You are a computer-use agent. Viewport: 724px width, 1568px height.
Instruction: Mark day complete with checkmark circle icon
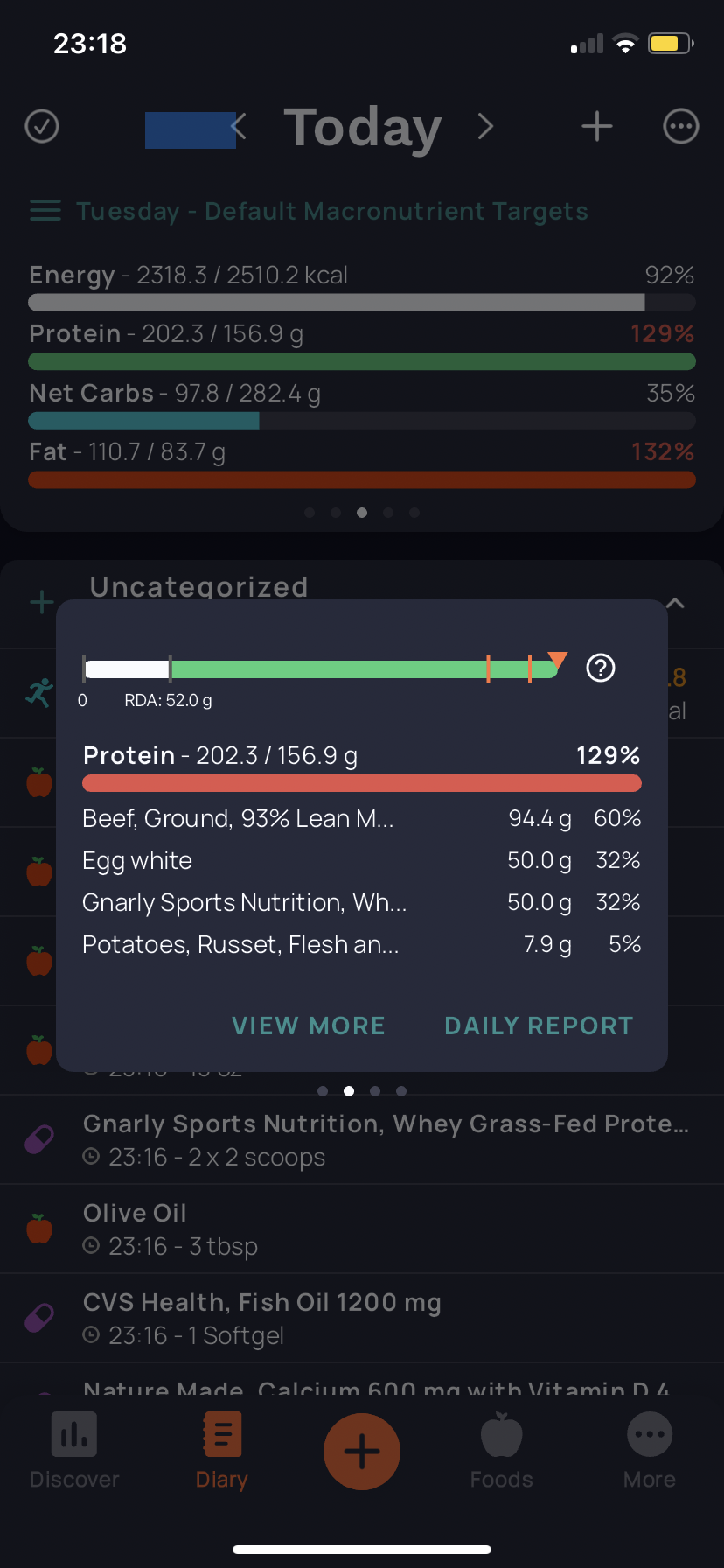[42, 126]
